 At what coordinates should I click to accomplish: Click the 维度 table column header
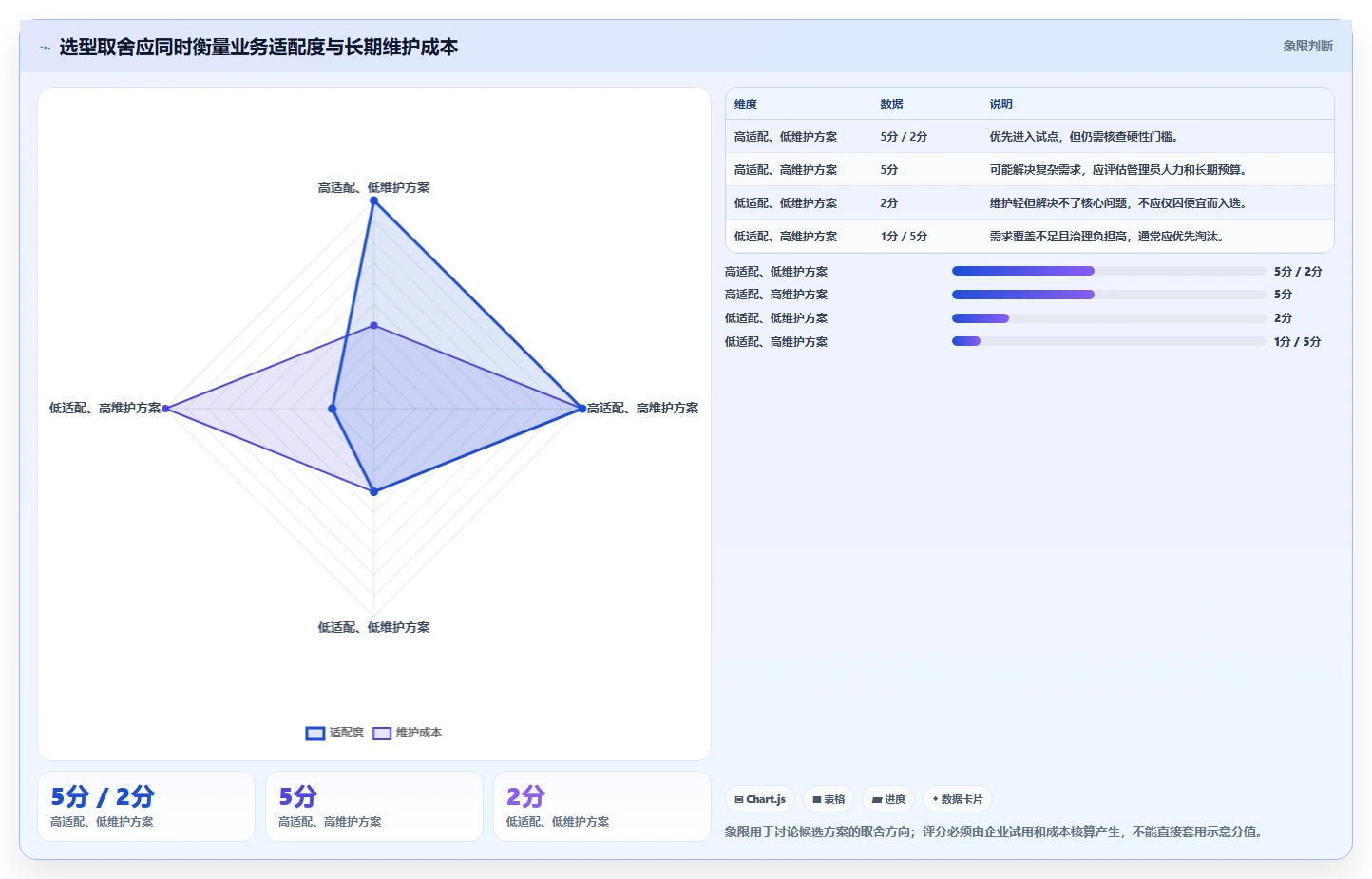[746, 105]
